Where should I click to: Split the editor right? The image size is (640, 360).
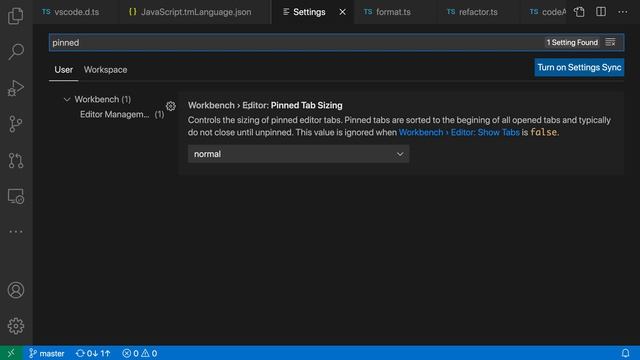coord(601,12)
